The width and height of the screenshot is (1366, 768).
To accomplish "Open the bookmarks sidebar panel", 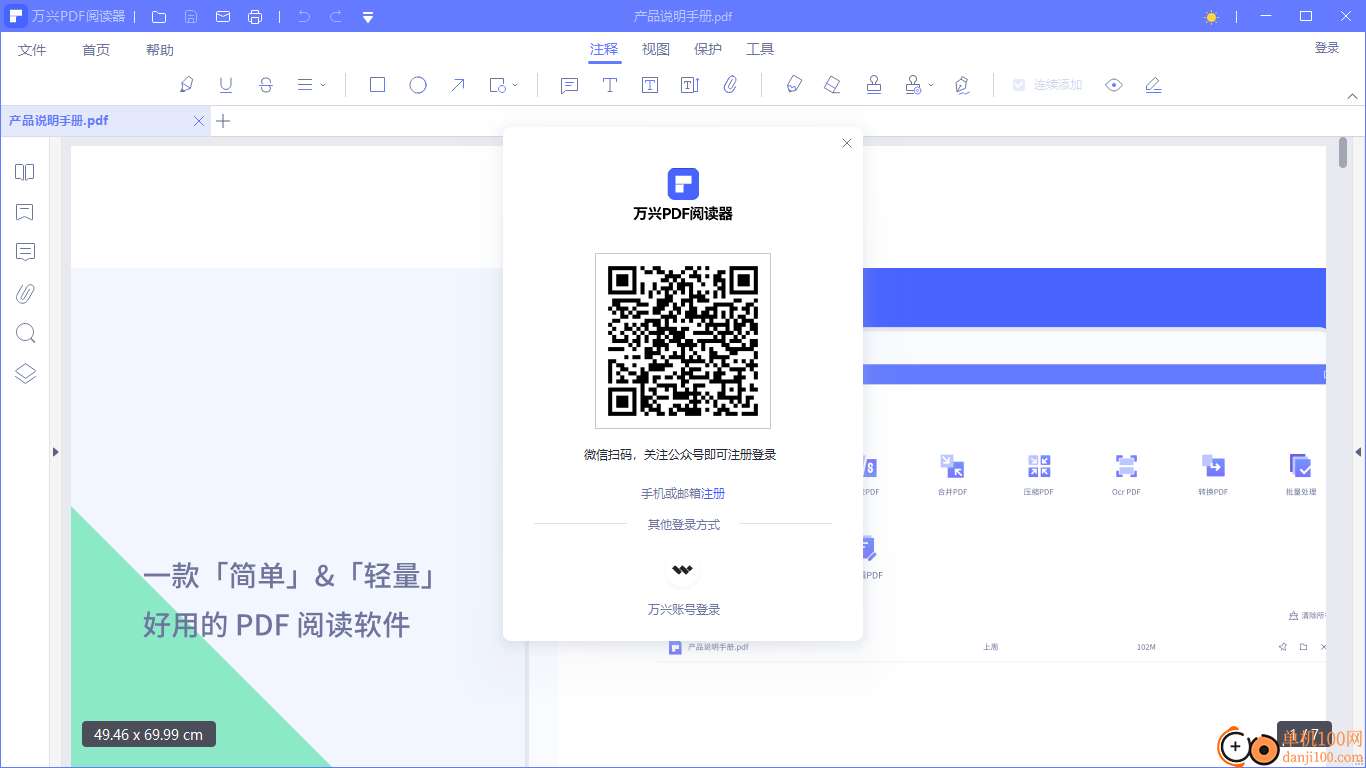I will 25,212.
